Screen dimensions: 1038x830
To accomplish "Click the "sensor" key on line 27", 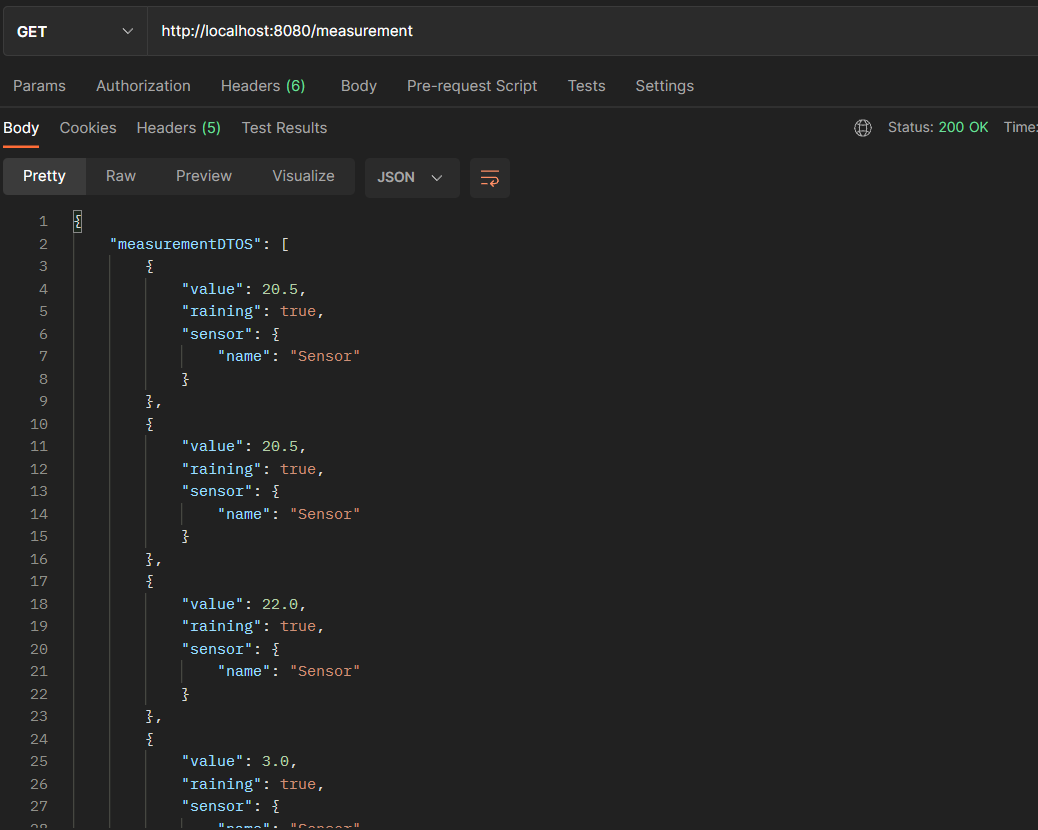I will point(217,806).
